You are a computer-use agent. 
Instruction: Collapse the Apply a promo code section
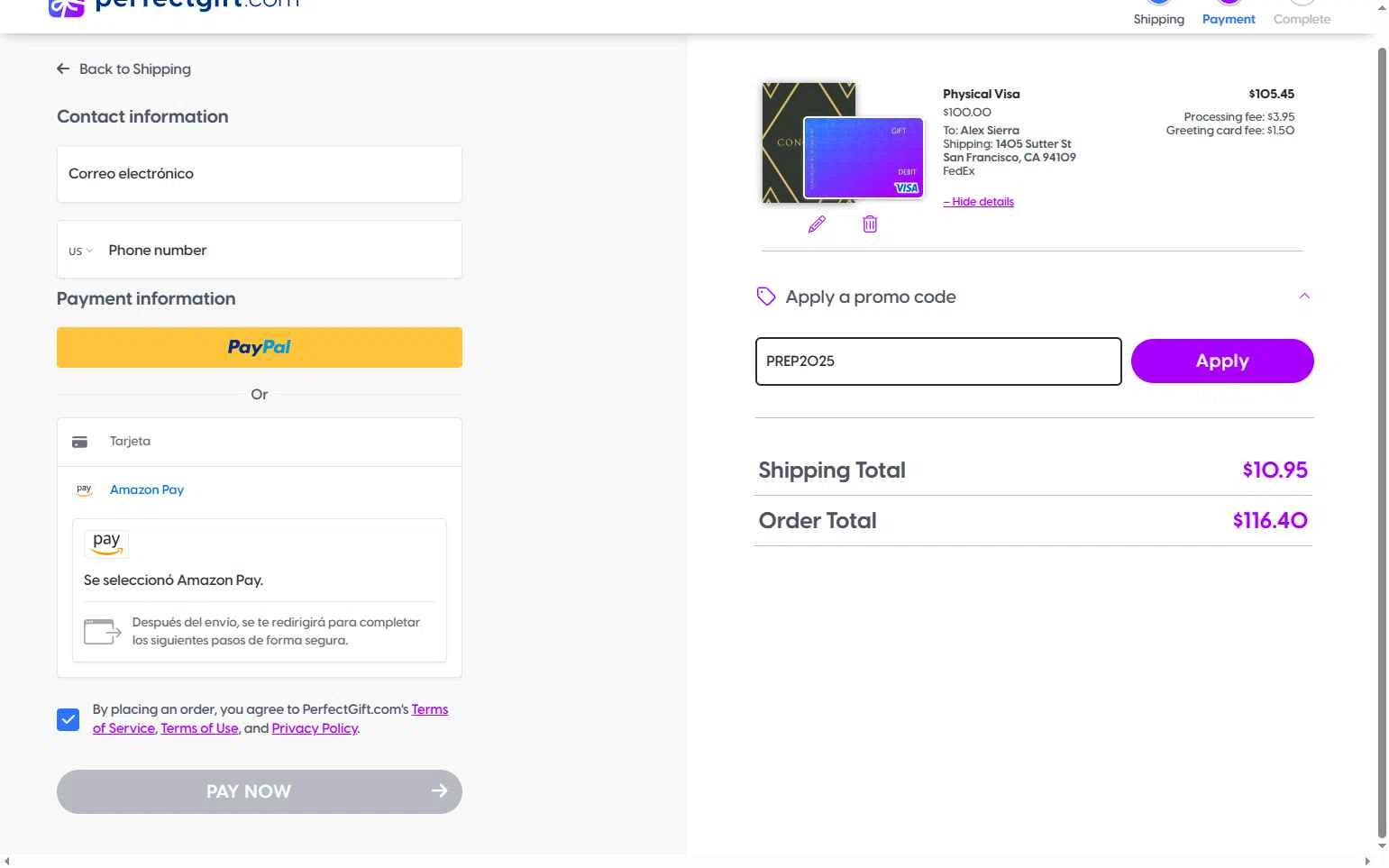[1304, 296]
